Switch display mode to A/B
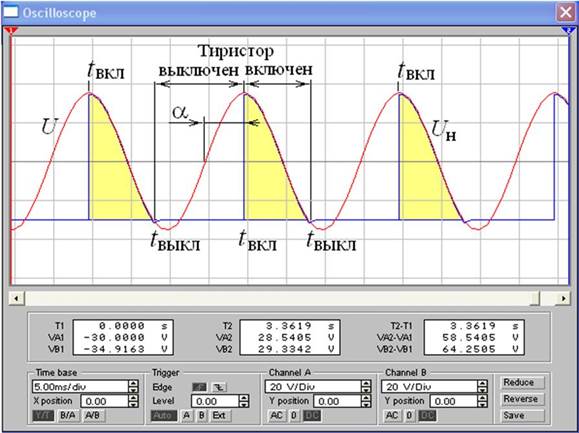579x433 pixels. coord(93,415)
